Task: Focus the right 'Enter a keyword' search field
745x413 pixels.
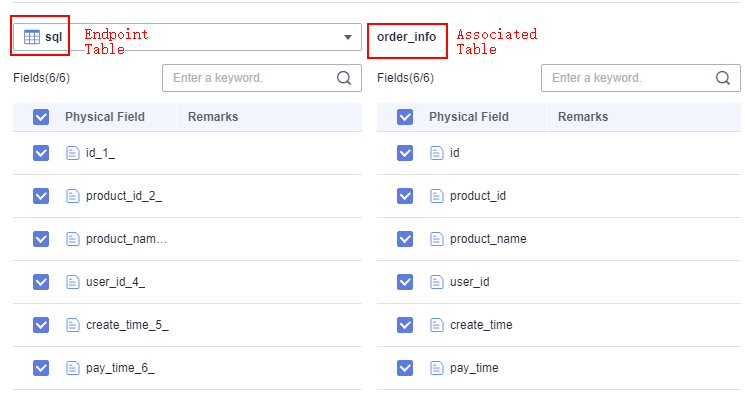Action: pyautogui.click(x=628, y=78)
